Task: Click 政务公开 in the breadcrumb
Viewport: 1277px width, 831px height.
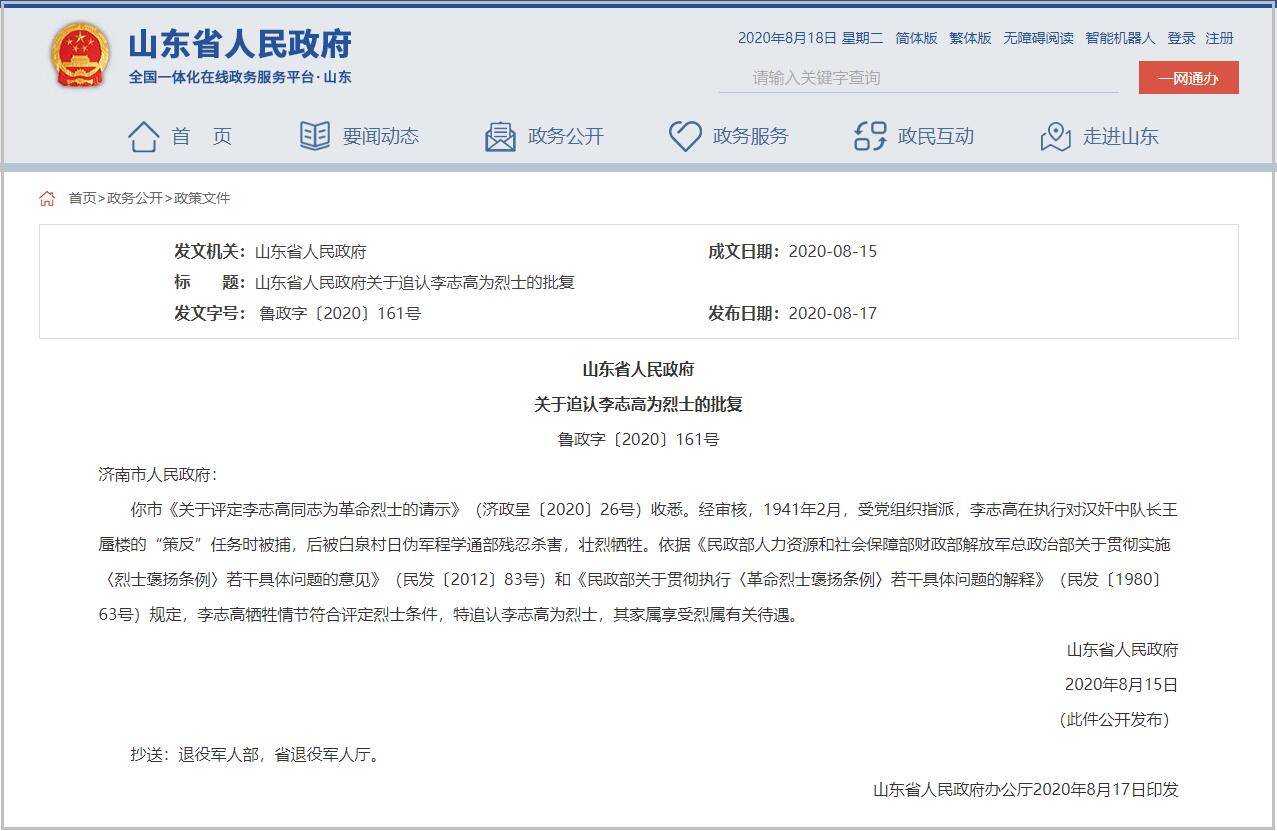Action: [x=135, y=198]
